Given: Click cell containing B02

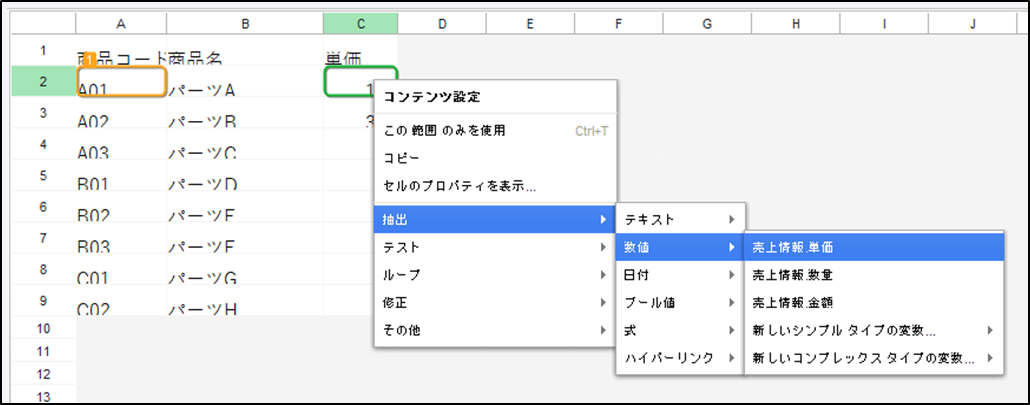Looking at the screenshot, I should point(121,207).
